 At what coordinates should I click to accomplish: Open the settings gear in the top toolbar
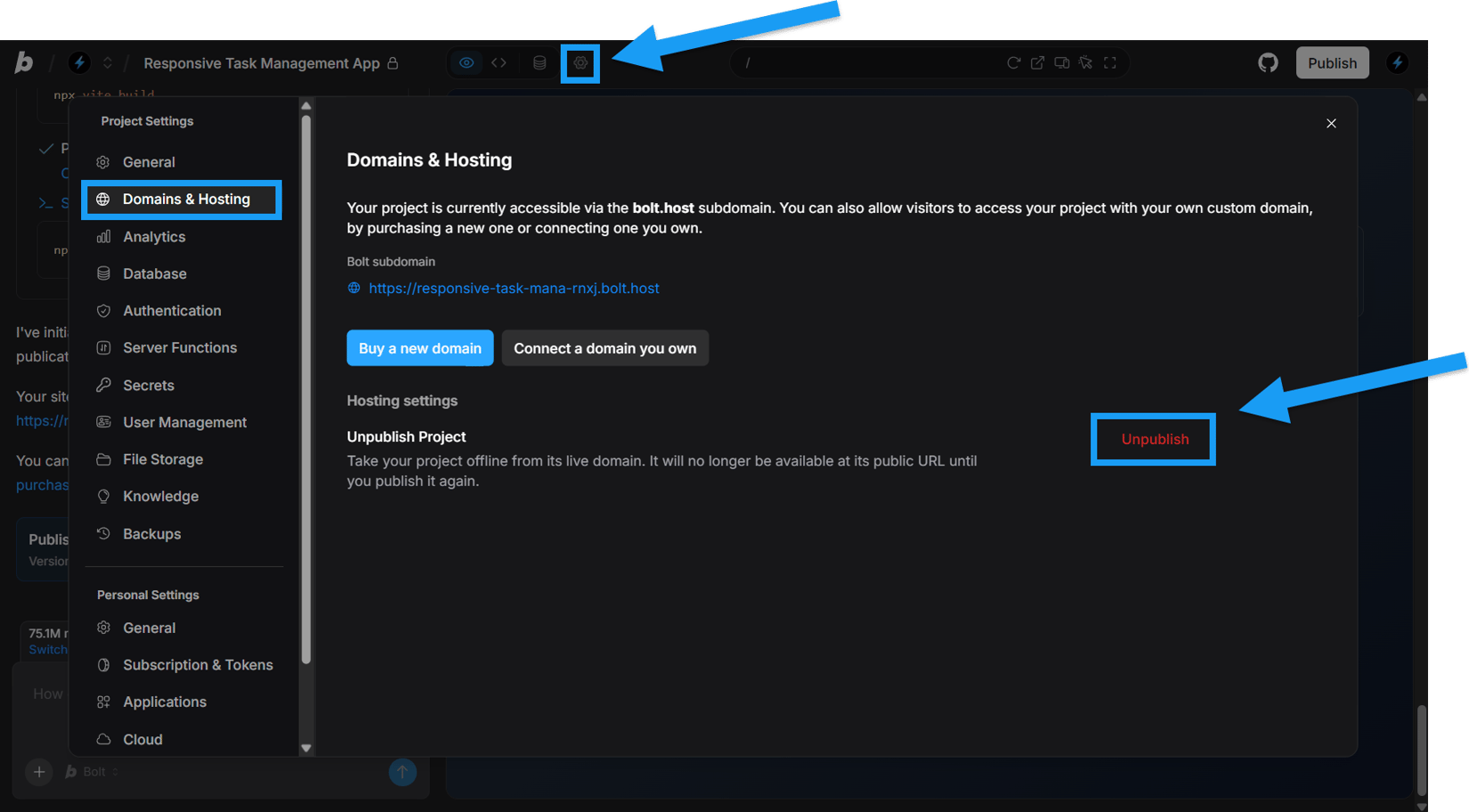(x=580, y=63)
